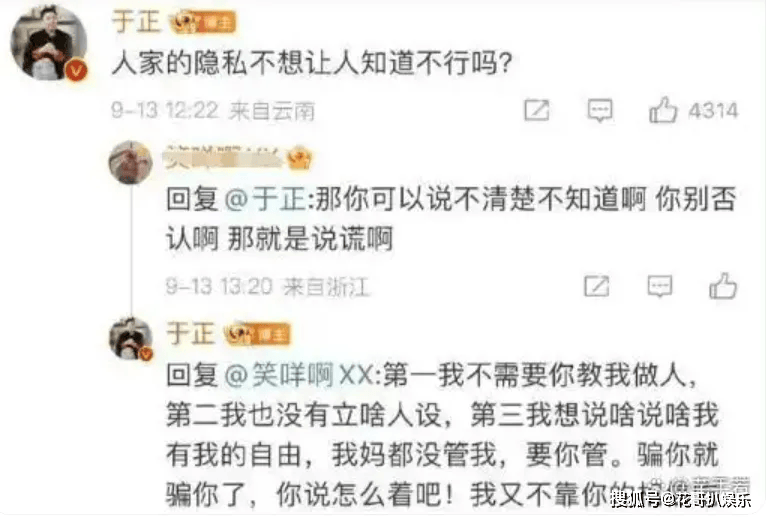
Task: Click the @笑咩啊XX mention in the last reply
Action: click(x=301, y=376)
